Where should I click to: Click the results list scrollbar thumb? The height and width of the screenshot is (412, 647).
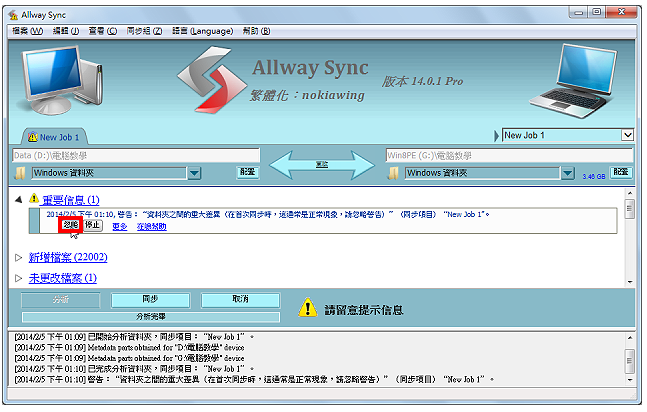click(629, 209)
